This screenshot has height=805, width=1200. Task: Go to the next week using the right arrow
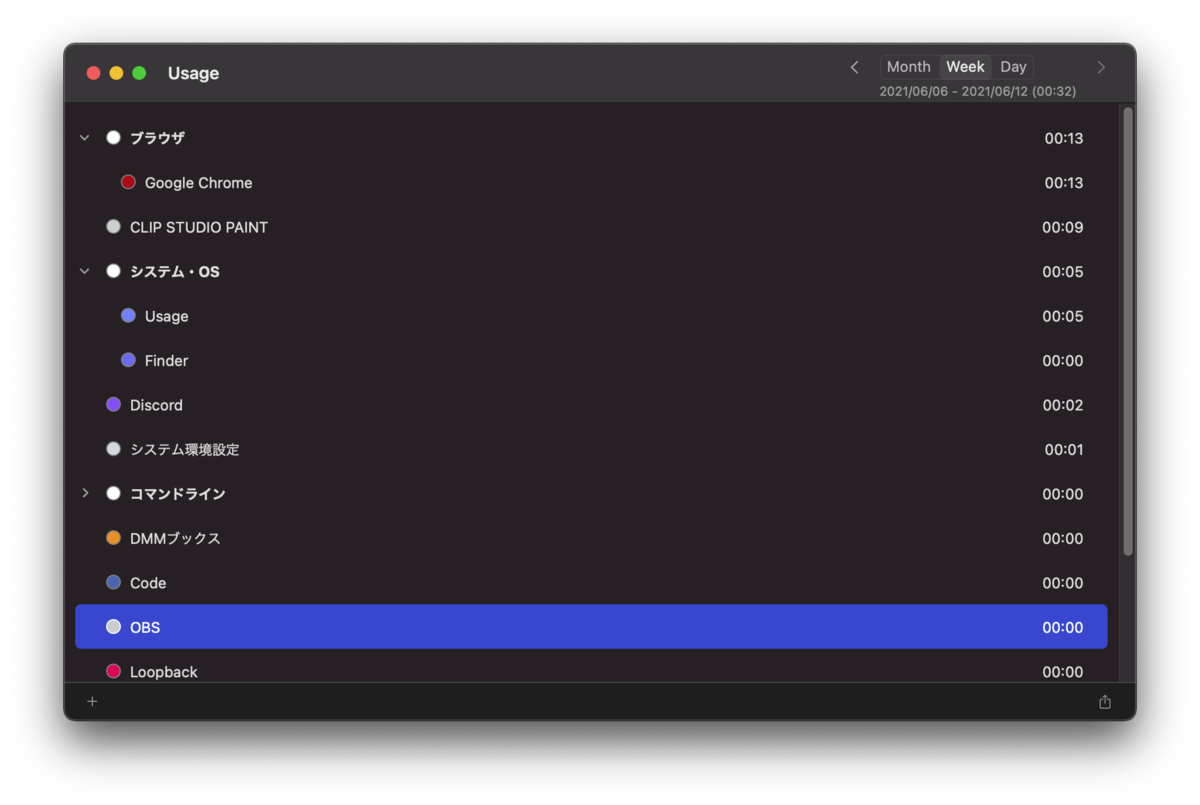(x=1101, y=67)
